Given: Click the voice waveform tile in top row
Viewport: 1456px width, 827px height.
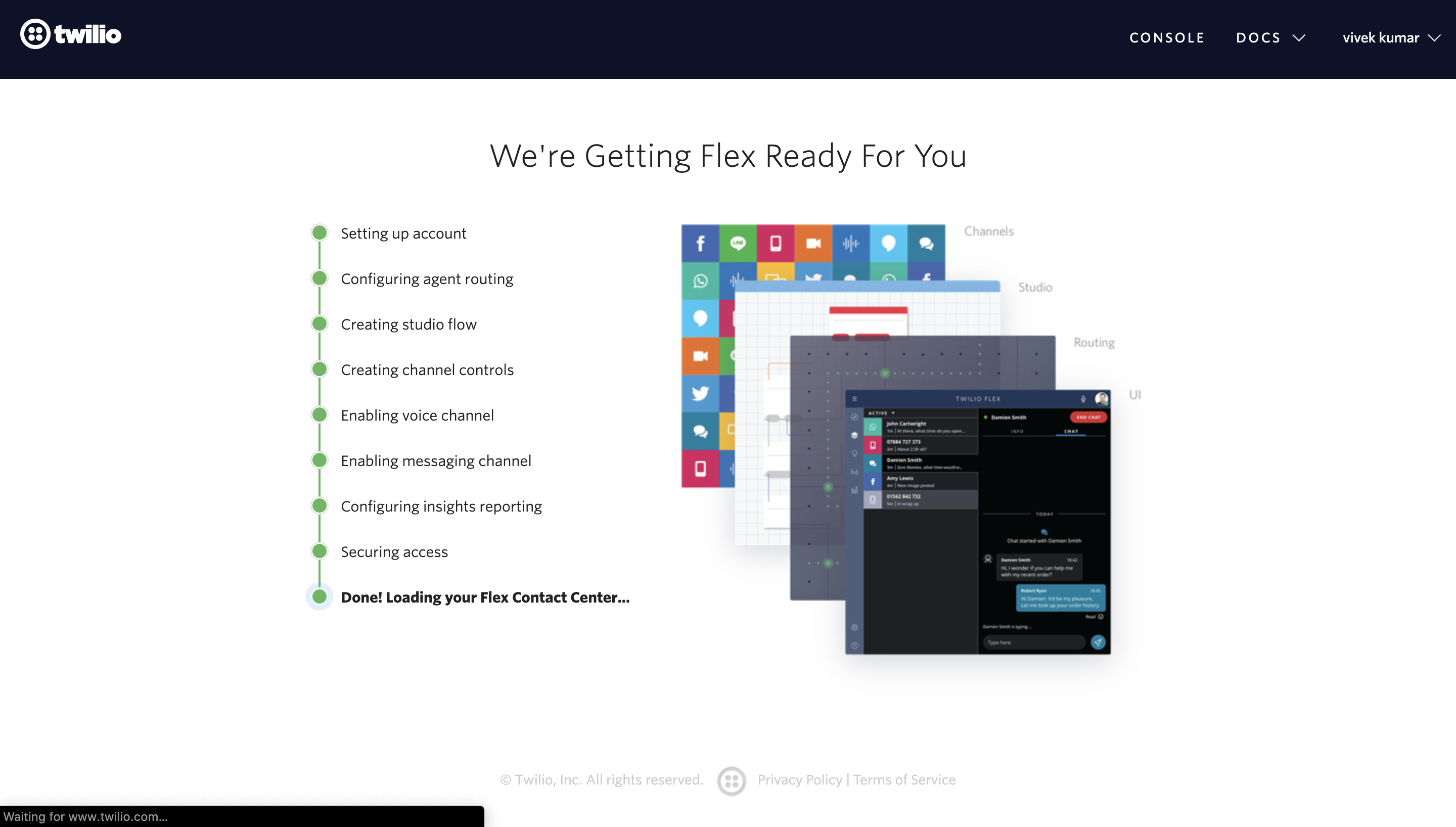Looking at the screenshot, I should coord(851,243).
